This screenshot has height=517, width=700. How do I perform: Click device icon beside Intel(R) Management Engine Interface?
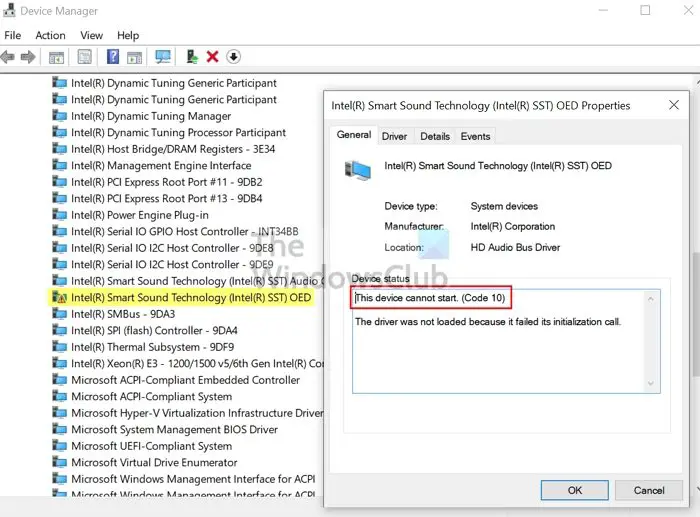click(59, 165)
